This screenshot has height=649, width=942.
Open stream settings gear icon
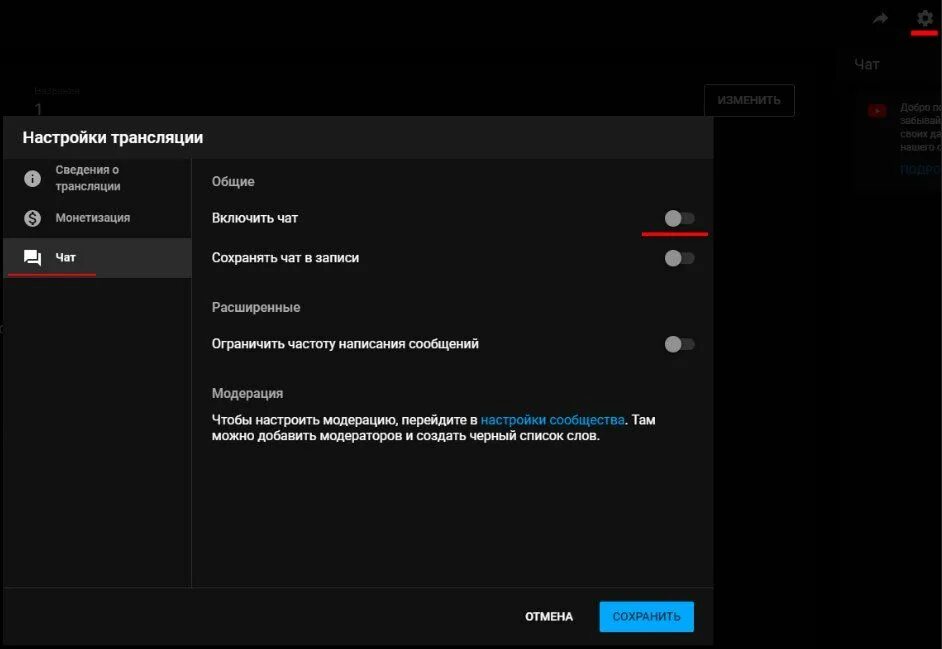pyautogui.click(x=925, y=18)
